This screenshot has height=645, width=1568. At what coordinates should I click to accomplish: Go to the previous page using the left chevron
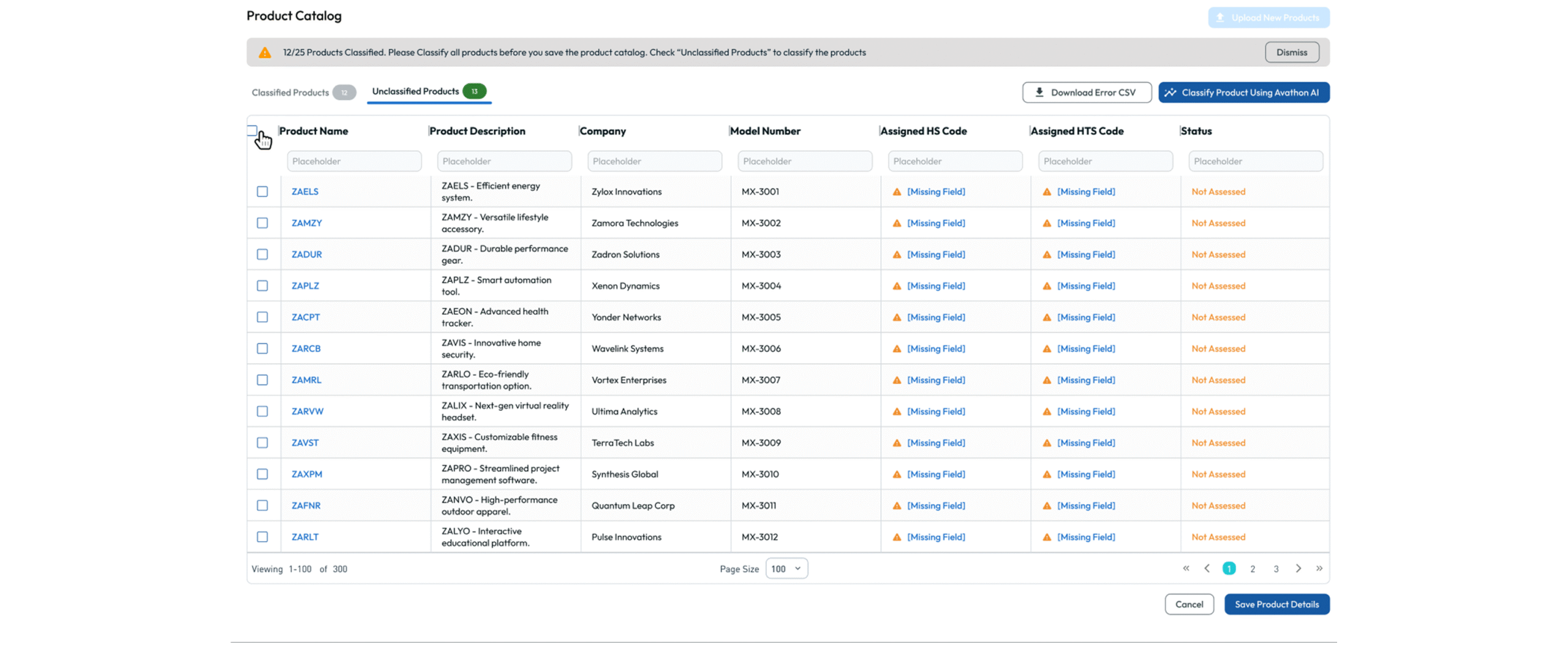(1207, 568)
